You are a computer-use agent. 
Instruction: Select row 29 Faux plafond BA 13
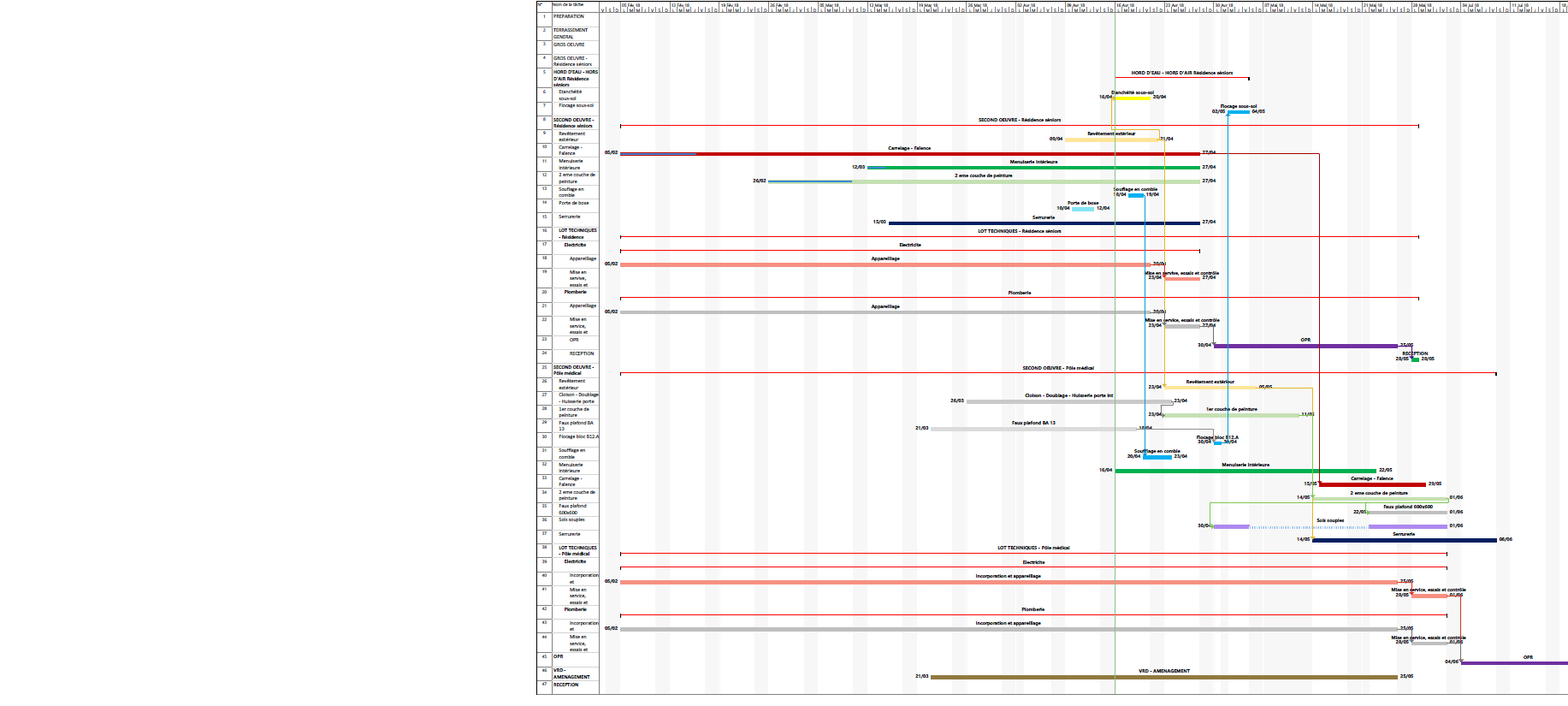568,425
